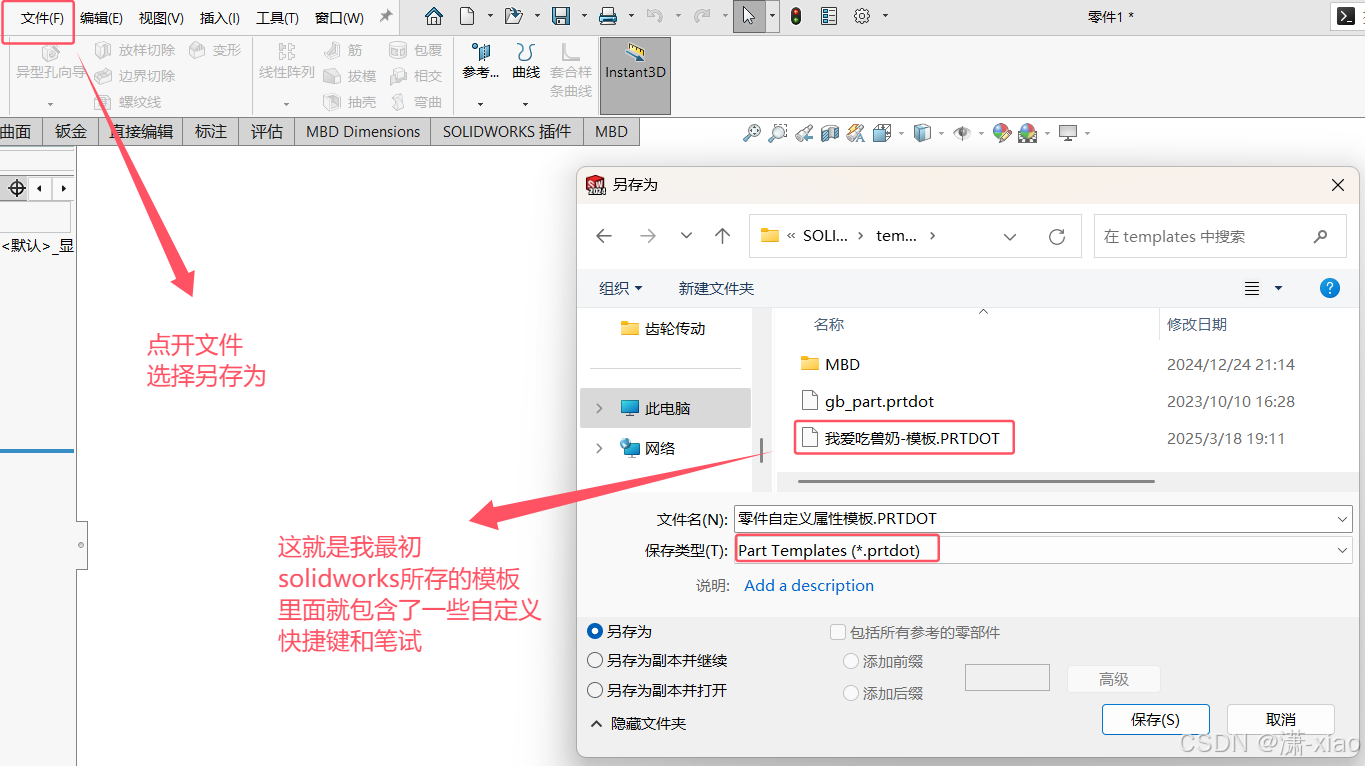The image size is (1365, 766).
Task: Open the 文件(F) menu
Action: (42, 18)
